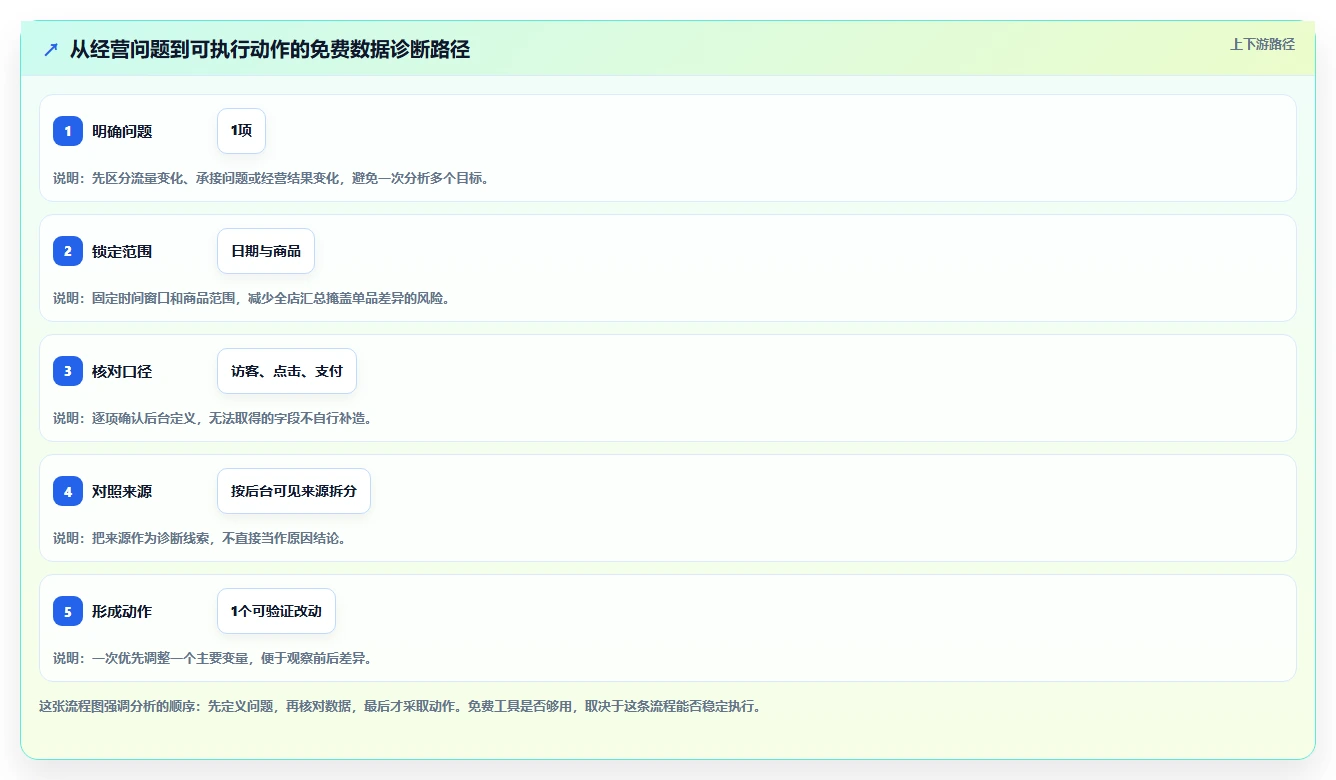Click the description starting 说明:一次优先调整
Screen dimensions: 1336x780
click(213, 658)
